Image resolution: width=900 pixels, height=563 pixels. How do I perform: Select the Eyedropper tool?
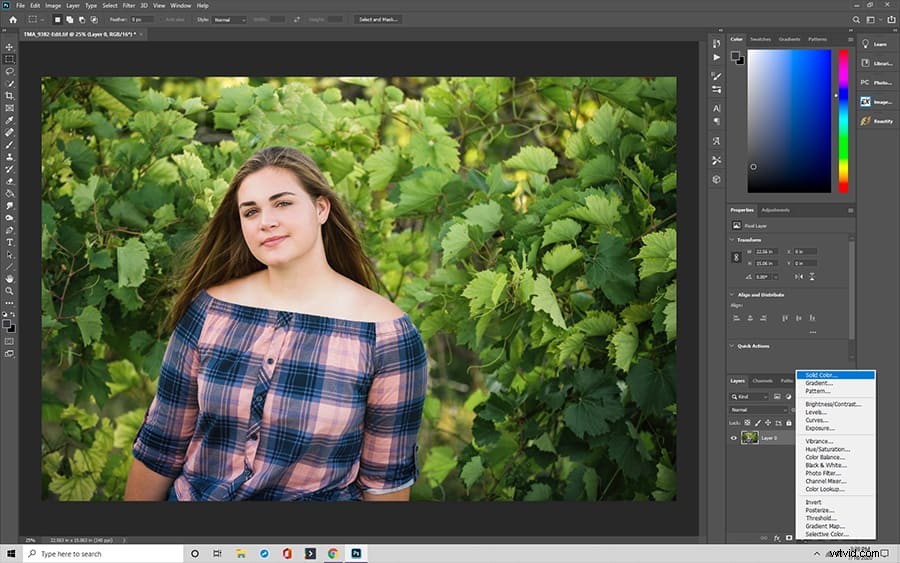click(x=9, y=120)
